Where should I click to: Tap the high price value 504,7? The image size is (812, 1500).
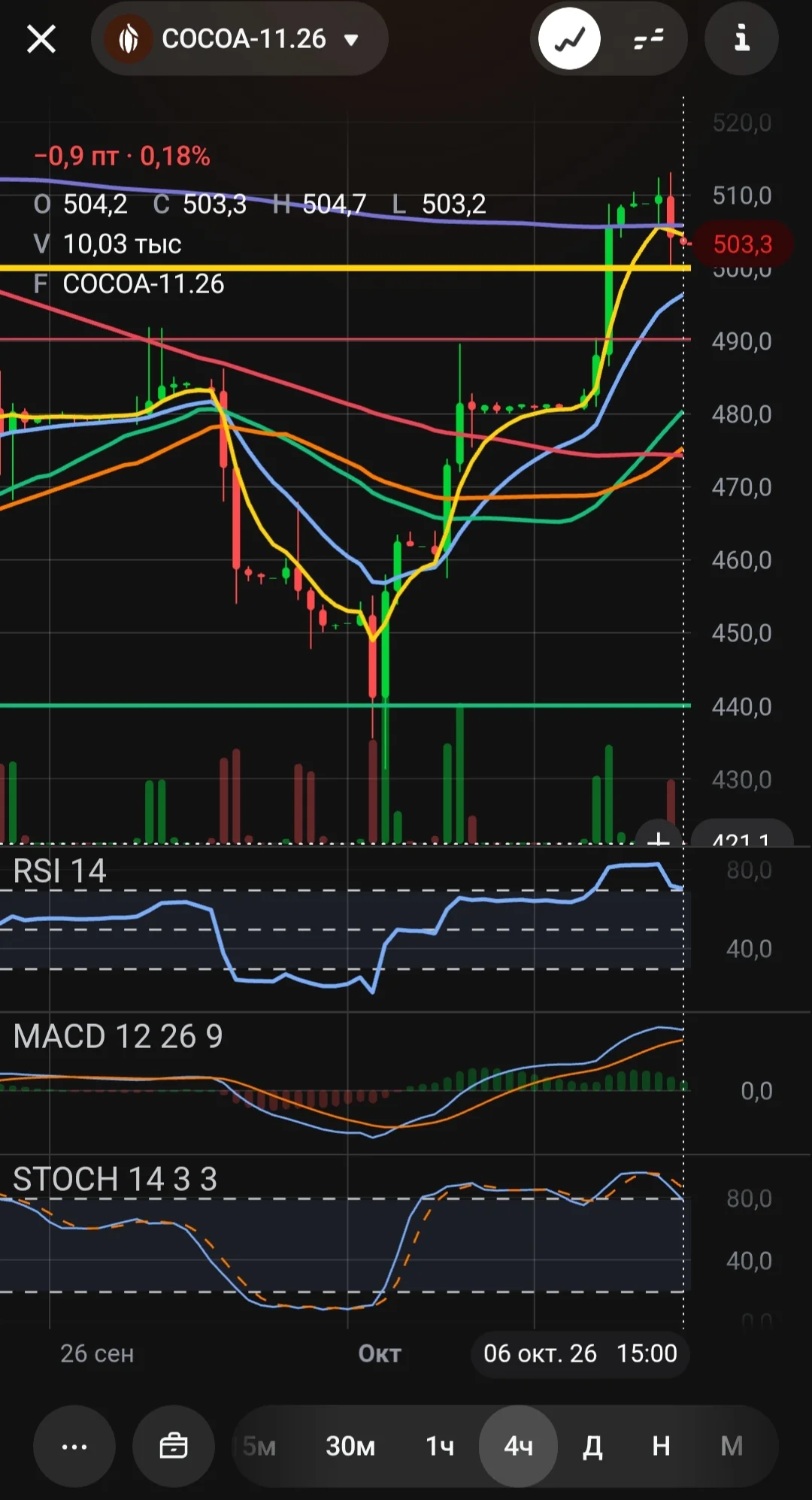click(335, 205)
